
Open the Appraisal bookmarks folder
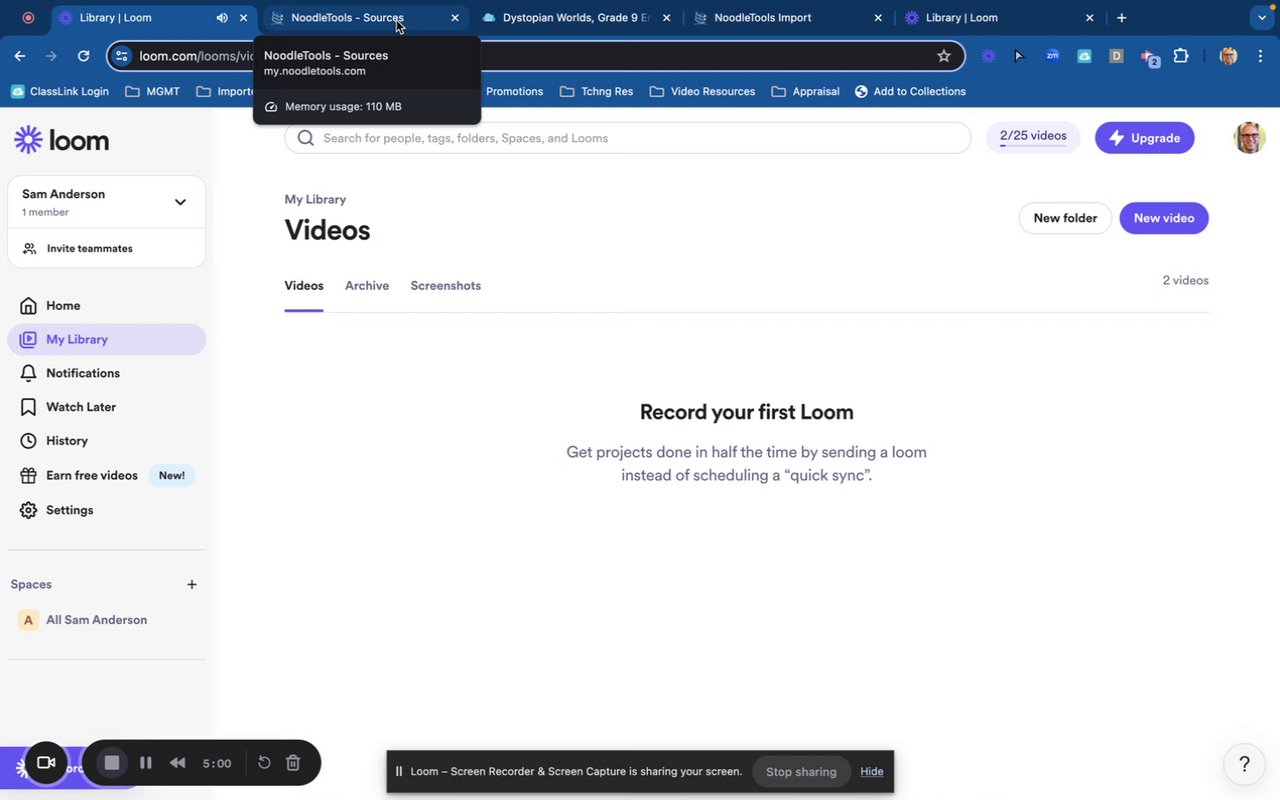tap(805, 91)
